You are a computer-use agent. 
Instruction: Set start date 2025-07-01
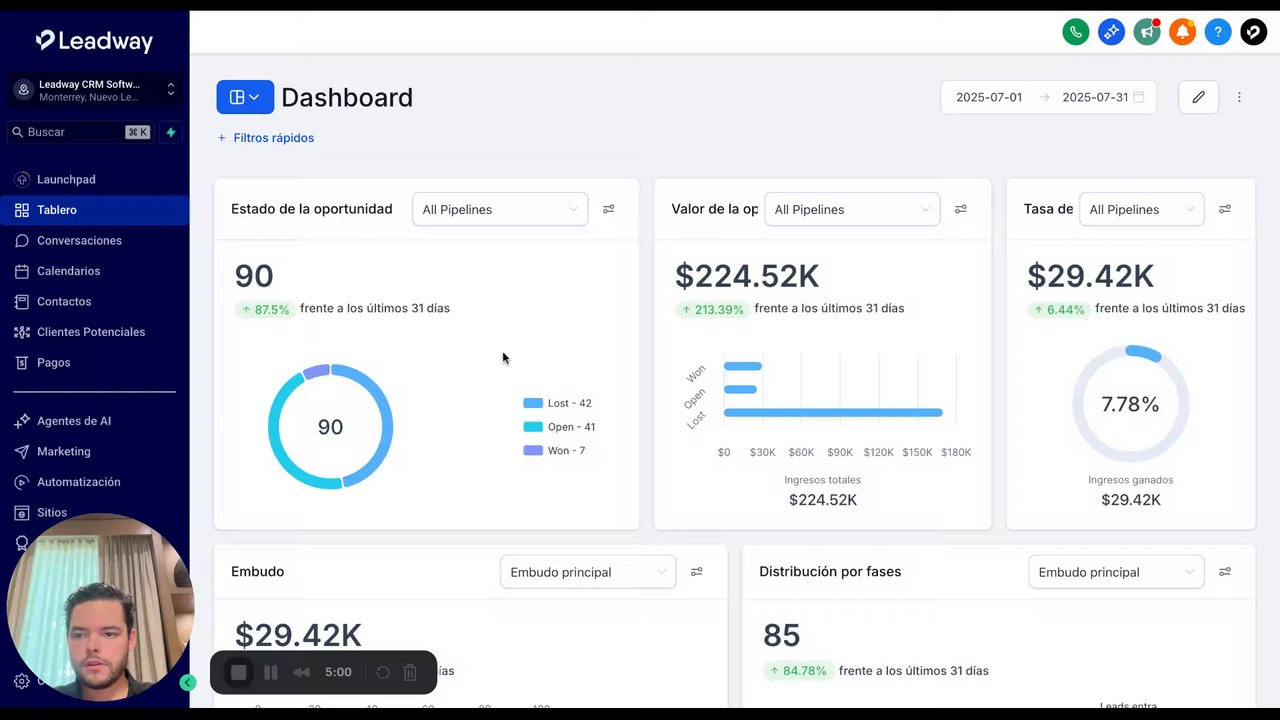click(989, 97)
